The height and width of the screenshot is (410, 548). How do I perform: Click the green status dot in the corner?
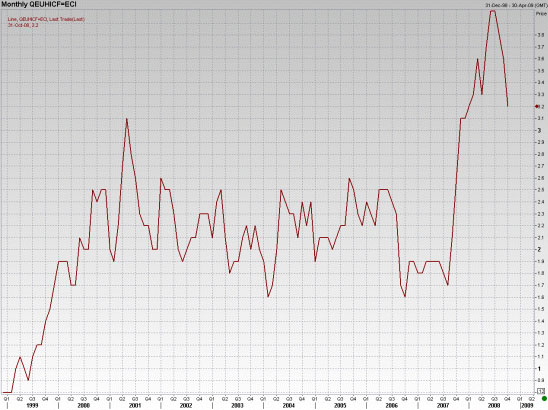pyautogui.click(x=544, y=398)
